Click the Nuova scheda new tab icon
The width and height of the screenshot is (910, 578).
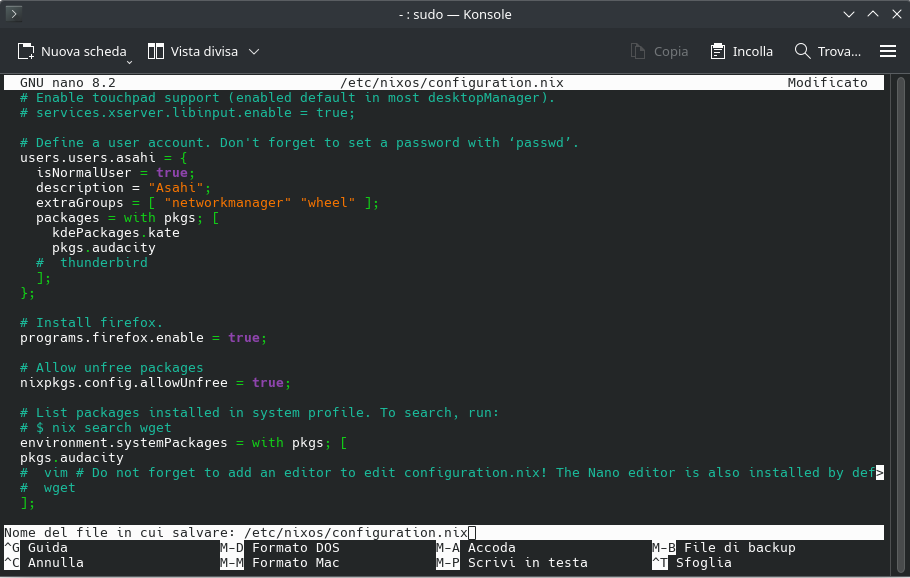pos(27,51)
